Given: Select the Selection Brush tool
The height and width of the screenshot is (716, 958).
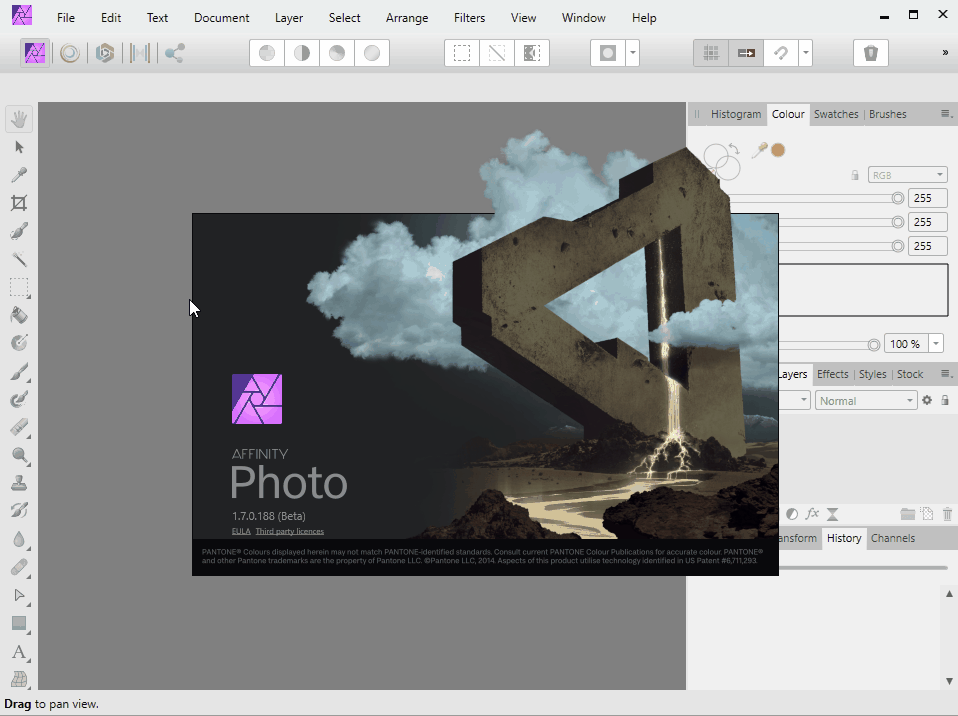Looking at the screenshot, I should tap(19, 232).
